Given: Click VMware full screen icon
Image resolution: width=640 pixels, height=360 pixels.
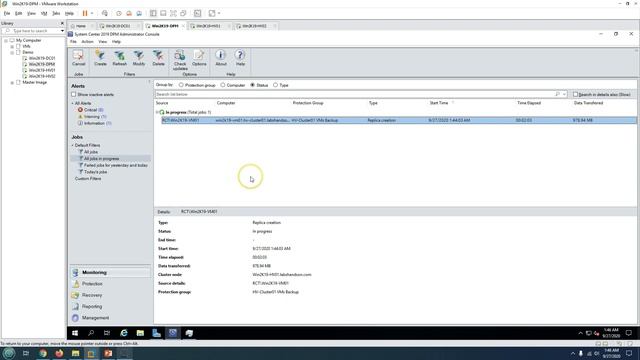Looking at the screenshot, I should (173, 13).
